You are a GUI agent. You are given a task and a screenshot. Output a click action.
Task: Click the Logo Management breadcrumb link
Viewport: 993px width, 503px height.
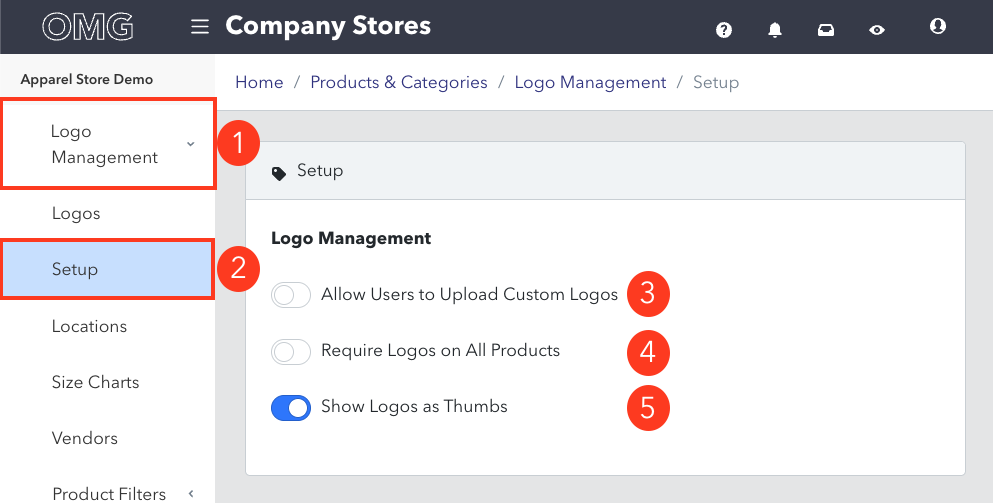click(590, 82)
